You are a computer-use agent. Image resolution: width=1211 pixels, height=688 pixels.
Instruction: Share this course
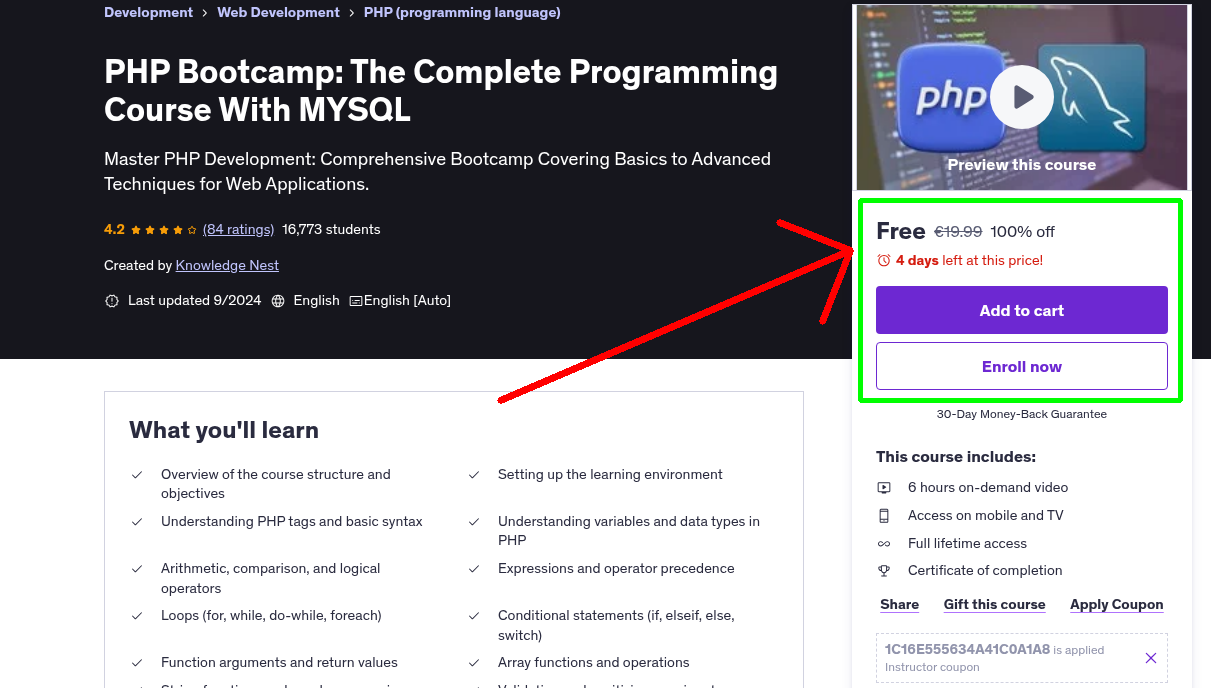coord(900,604)
